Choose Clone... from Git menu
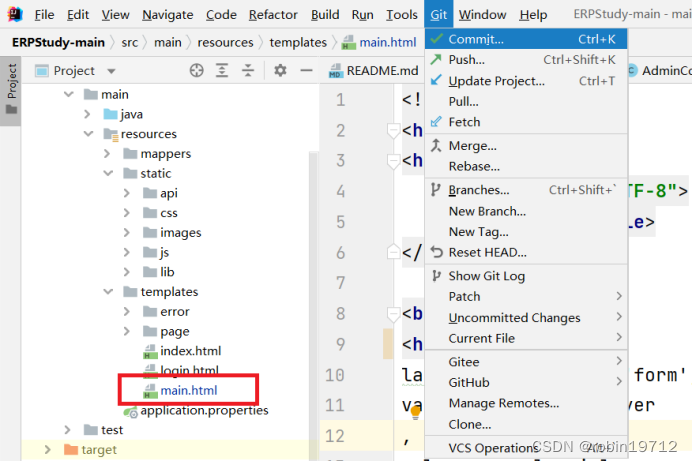Image resolution: width=692 pixels, height=462 pixels. [526, 424]
